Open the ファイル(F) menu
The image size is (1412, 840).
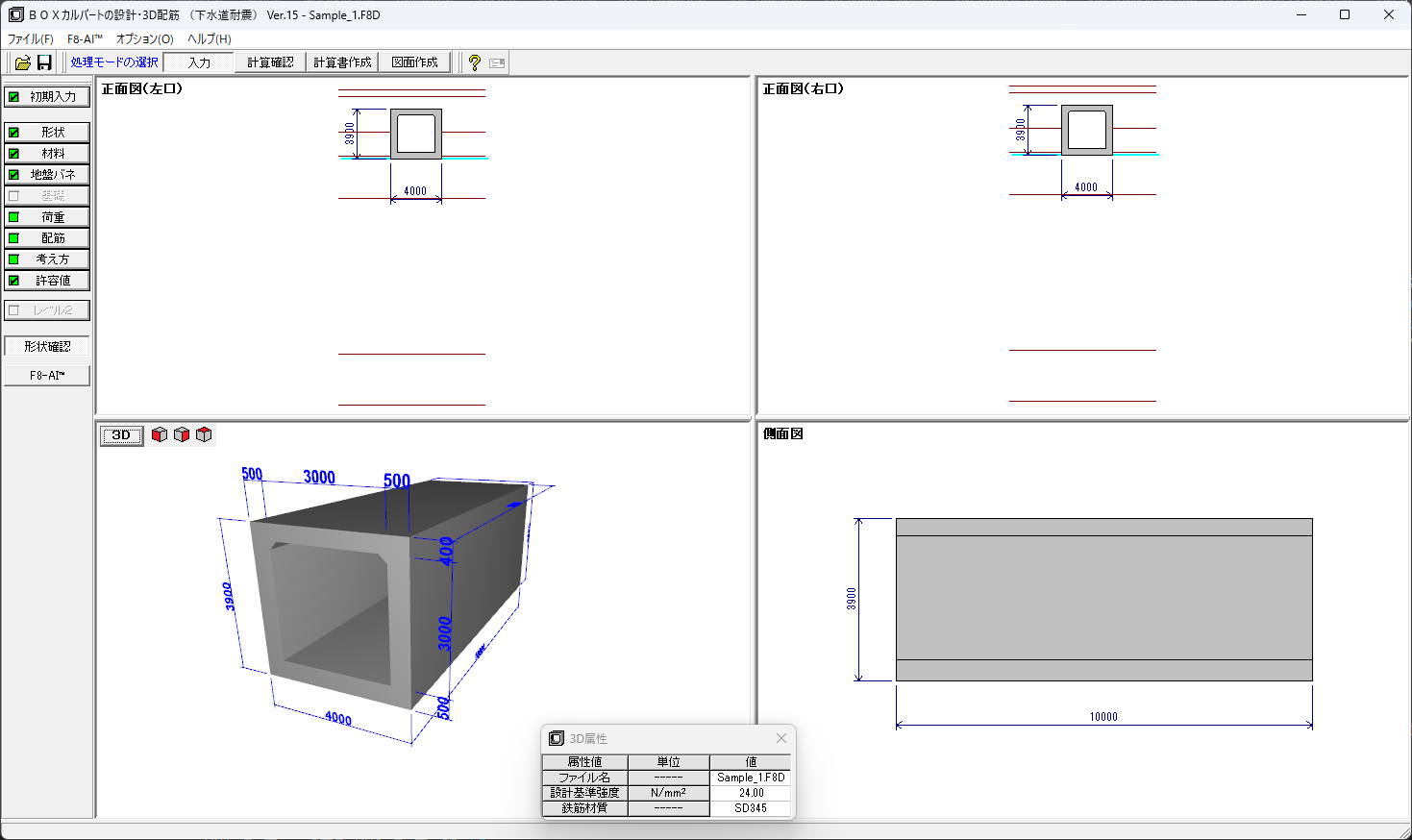point(30,39)
